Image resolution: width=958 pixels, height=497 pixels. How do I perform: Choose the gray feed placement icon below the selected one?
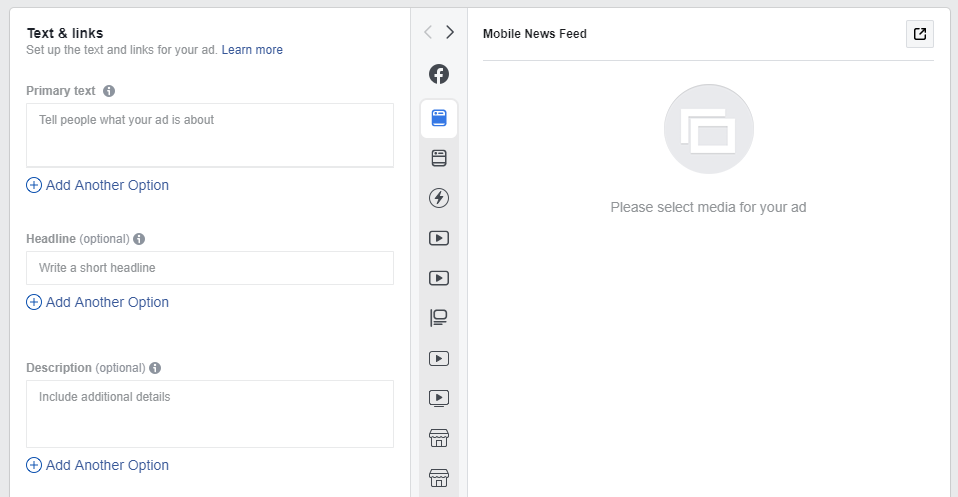(439, 158)
